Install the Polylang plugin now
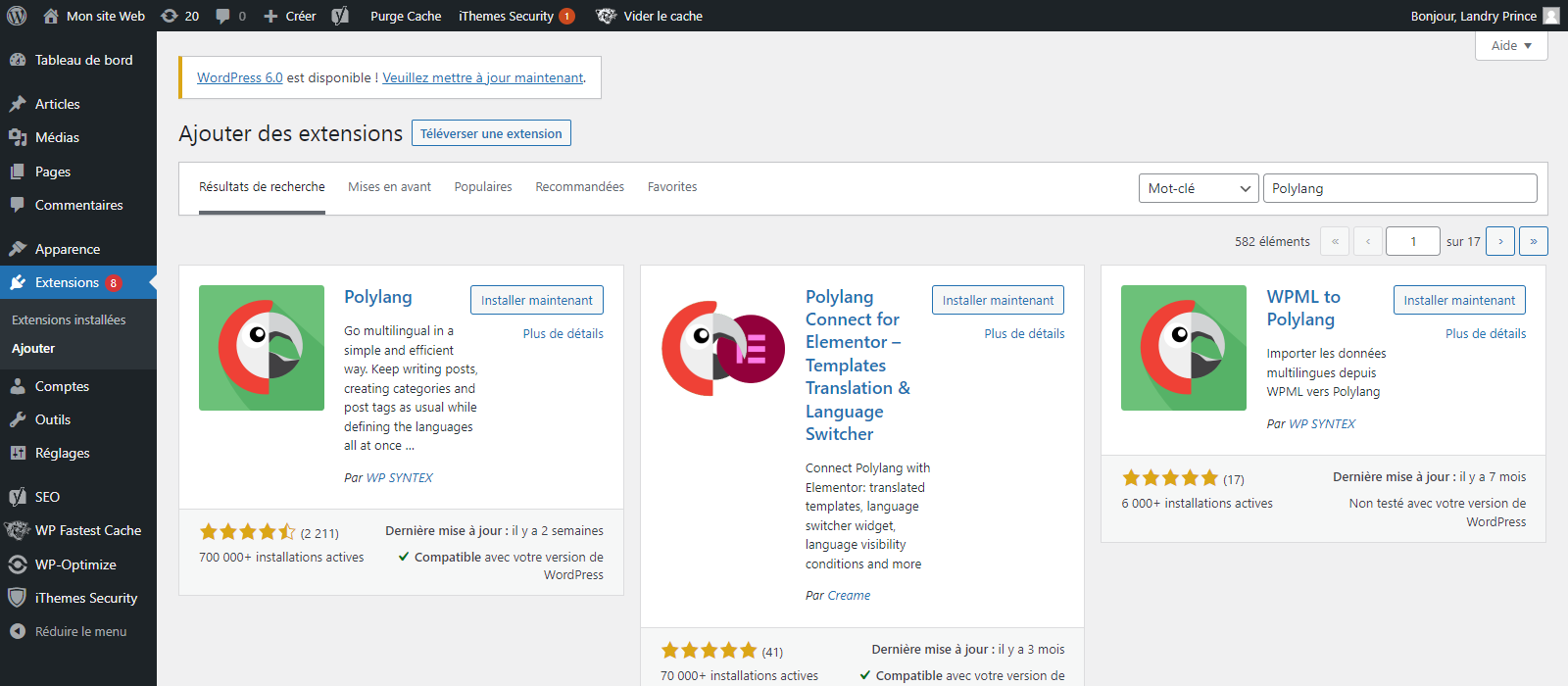1568x686 pixels. pos(537,300)
